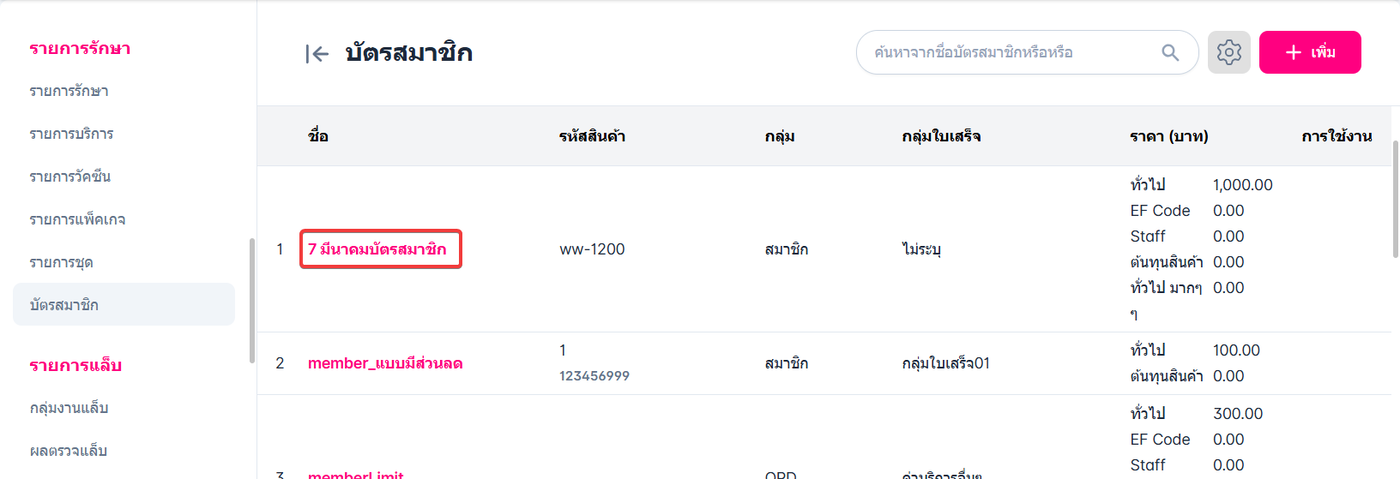
Task: Click the ราคา (บาท) column header
Action: 1168,136
